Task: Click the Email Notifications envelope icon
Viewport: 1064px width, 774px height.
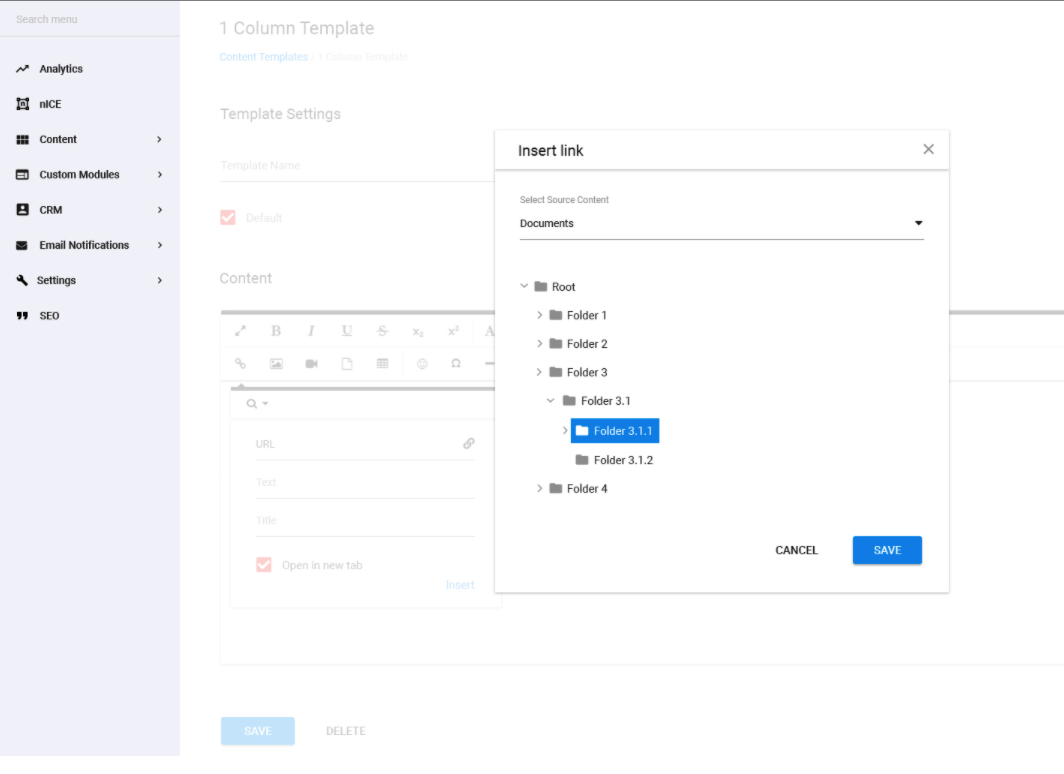Action: coord(22,246)
